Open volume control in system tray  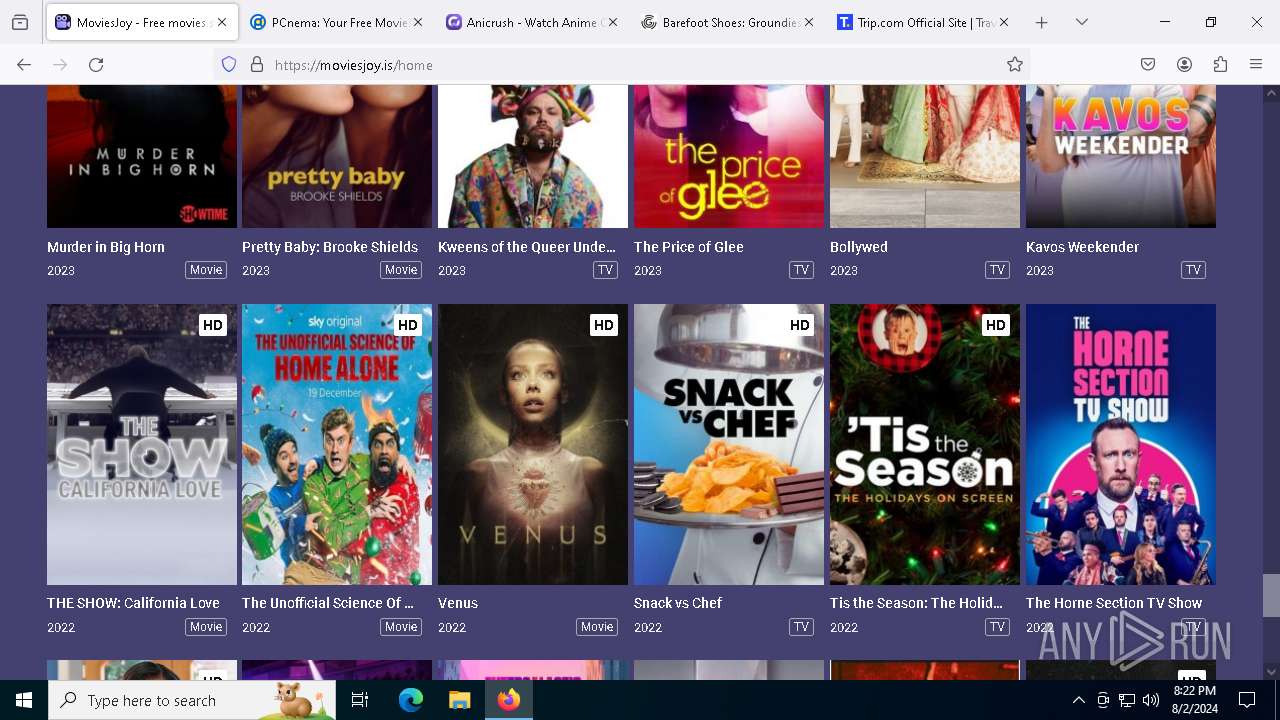1150,700
